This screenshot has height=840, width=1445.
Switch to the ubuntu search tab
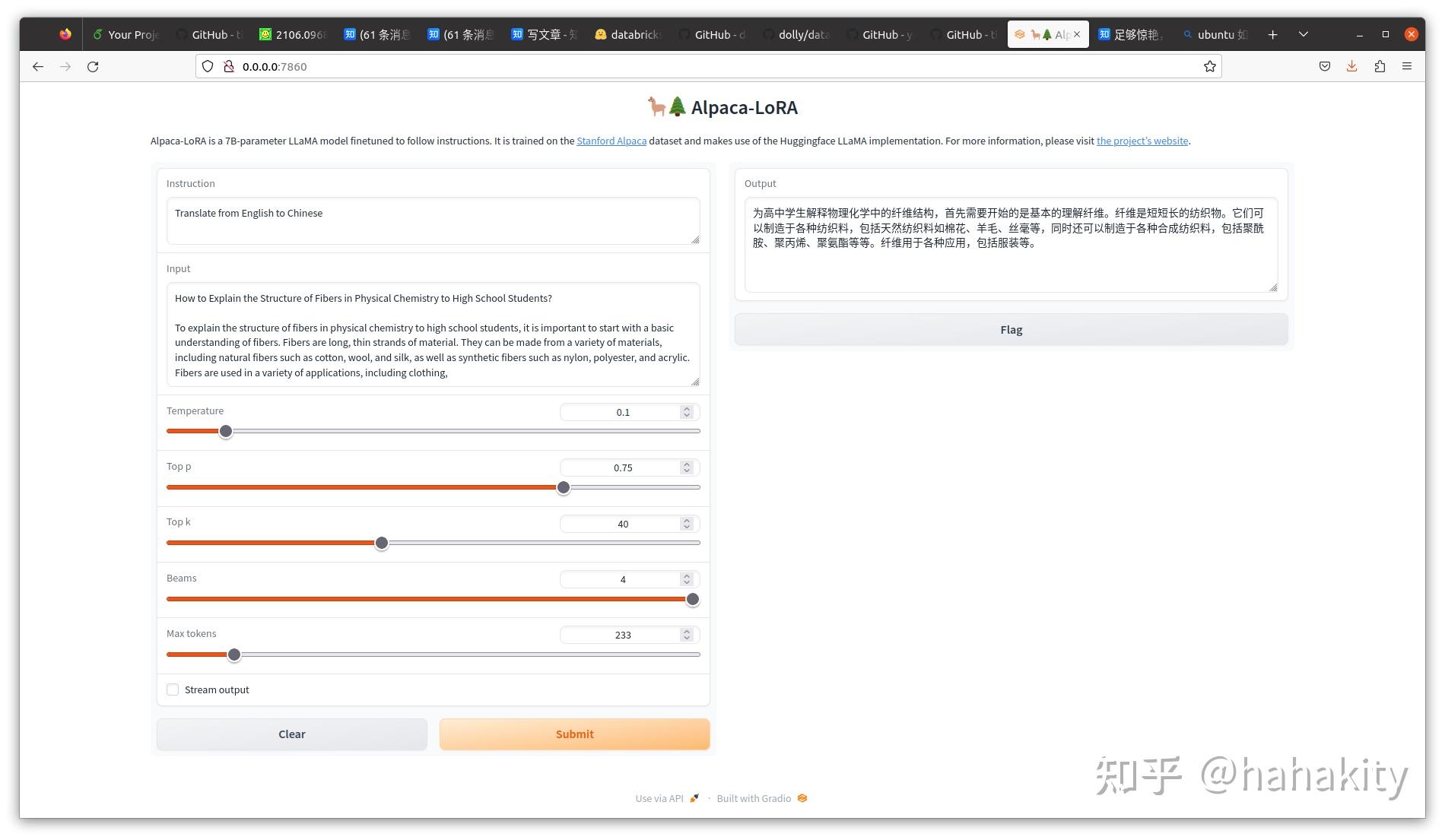1215,34
